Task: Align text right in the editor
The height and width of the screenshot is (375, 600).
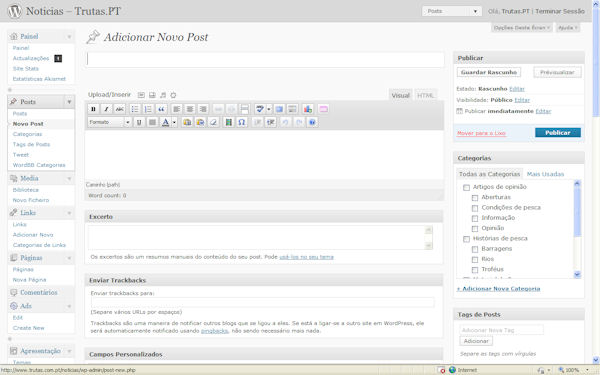Action: 203,109
